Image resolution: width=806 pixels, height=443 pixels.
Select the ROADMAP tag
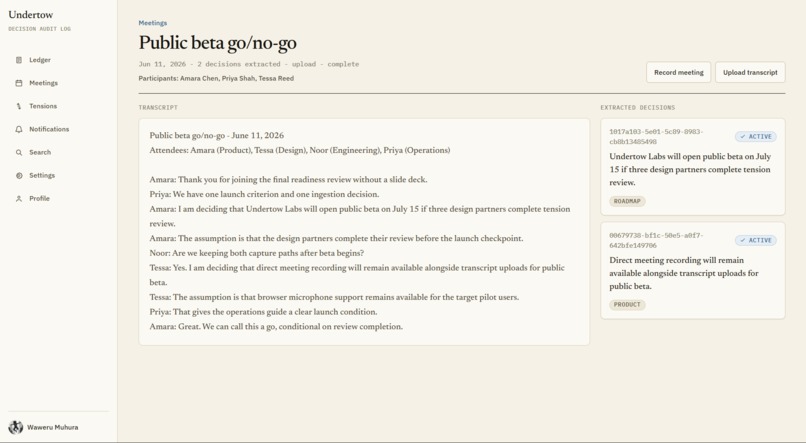click(627, 201)
